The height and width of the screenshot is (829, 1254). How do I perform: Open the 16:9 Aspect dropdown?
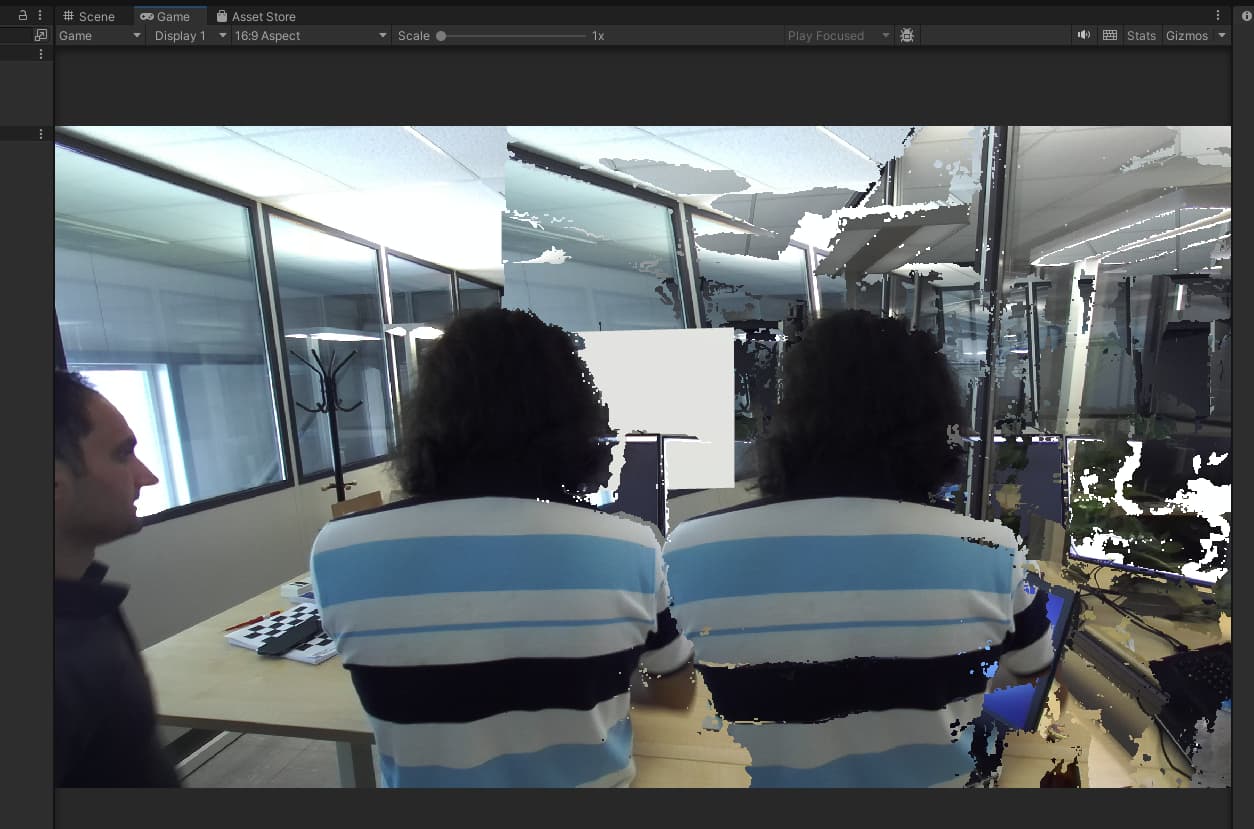tap(310, 35)
